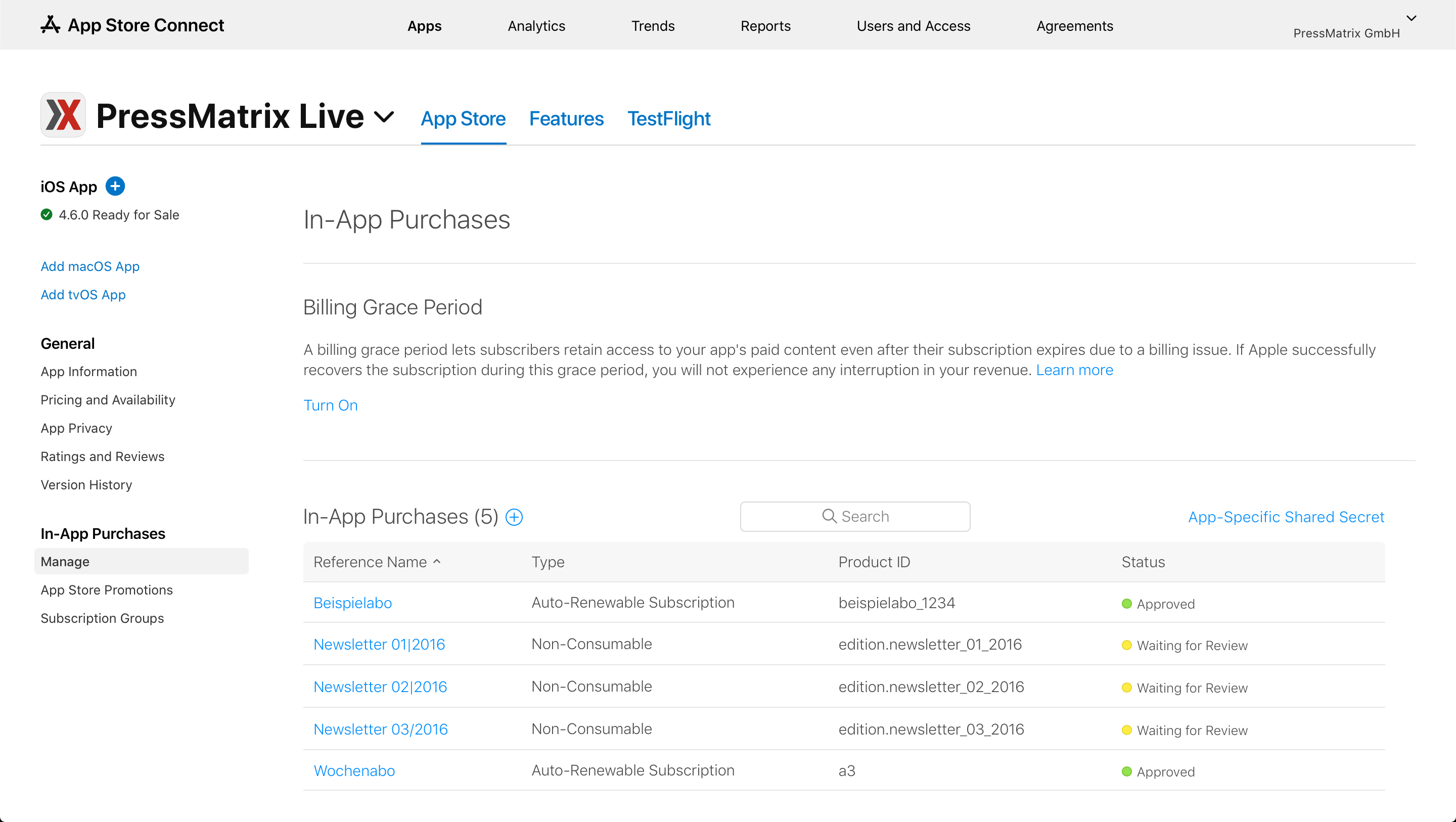Sort by the Reference Name column header
Viewport: 1456px width, 822px height.
377,562
